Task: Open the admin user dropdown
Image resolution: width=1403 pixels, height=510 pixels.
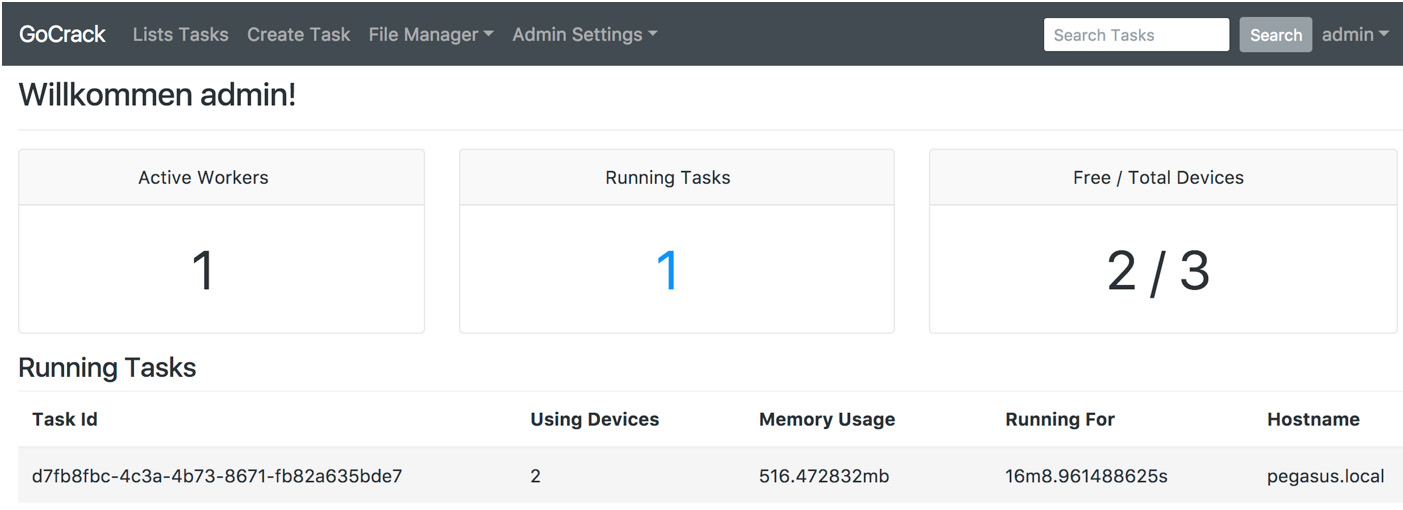Action: [x=1354, y=34]
